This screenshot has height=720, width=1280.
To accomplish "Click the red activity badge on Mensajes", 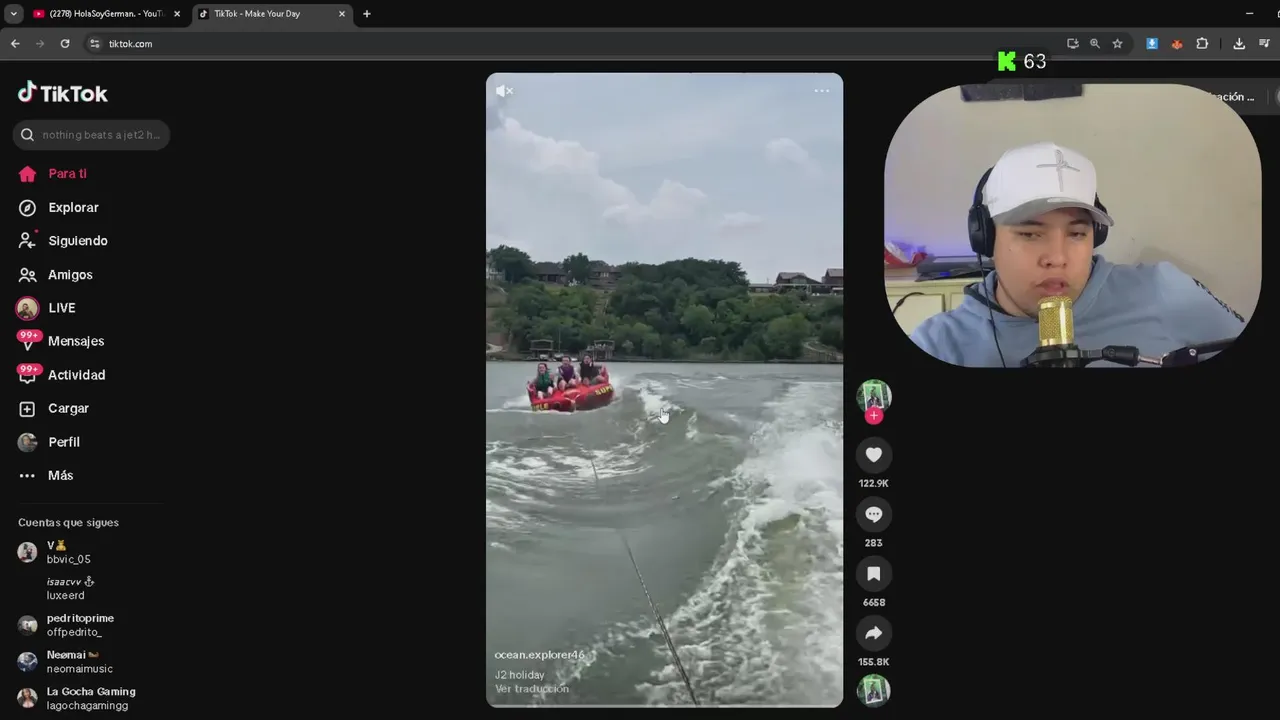I will point(29,335).
